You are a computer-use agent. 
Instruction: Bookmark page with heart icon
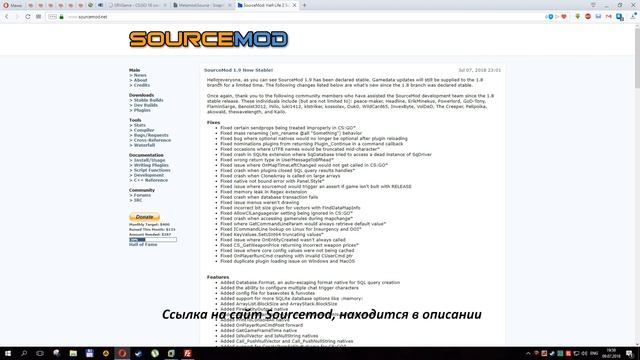click(564, 17)
